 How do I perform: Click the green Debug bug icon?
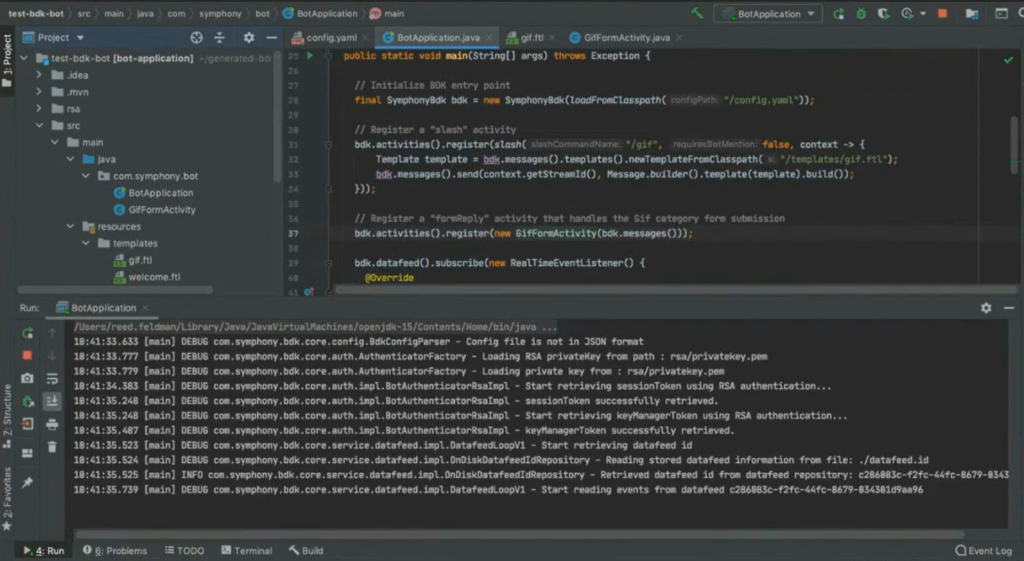860,14
